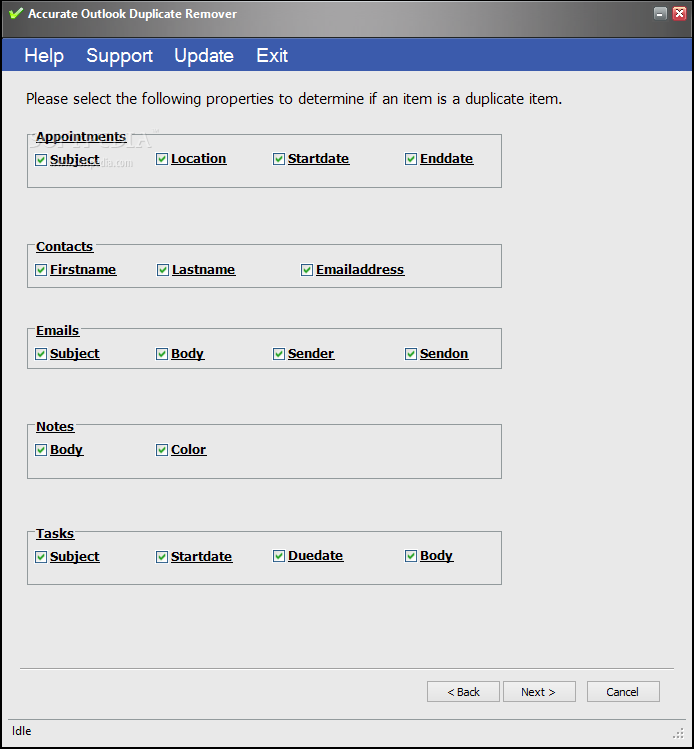Screen dimensions: 694x749
Task: Open the Support menu
Action: tap(119, 56)
